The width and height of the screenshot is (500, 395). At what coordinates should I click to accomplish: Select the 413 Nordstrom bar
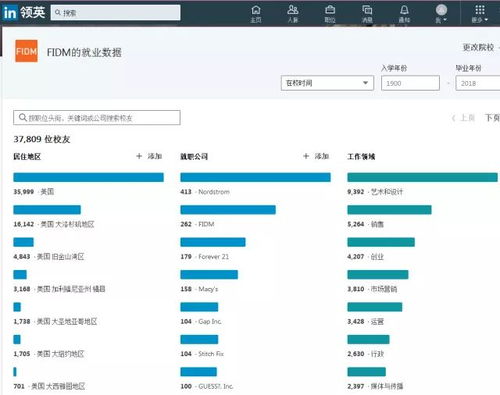[x=255, y=177]
